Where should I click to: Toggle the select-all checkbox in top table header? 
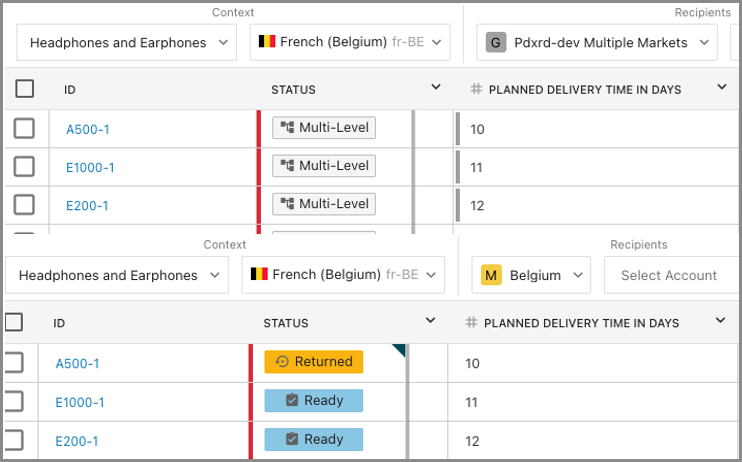25,89
